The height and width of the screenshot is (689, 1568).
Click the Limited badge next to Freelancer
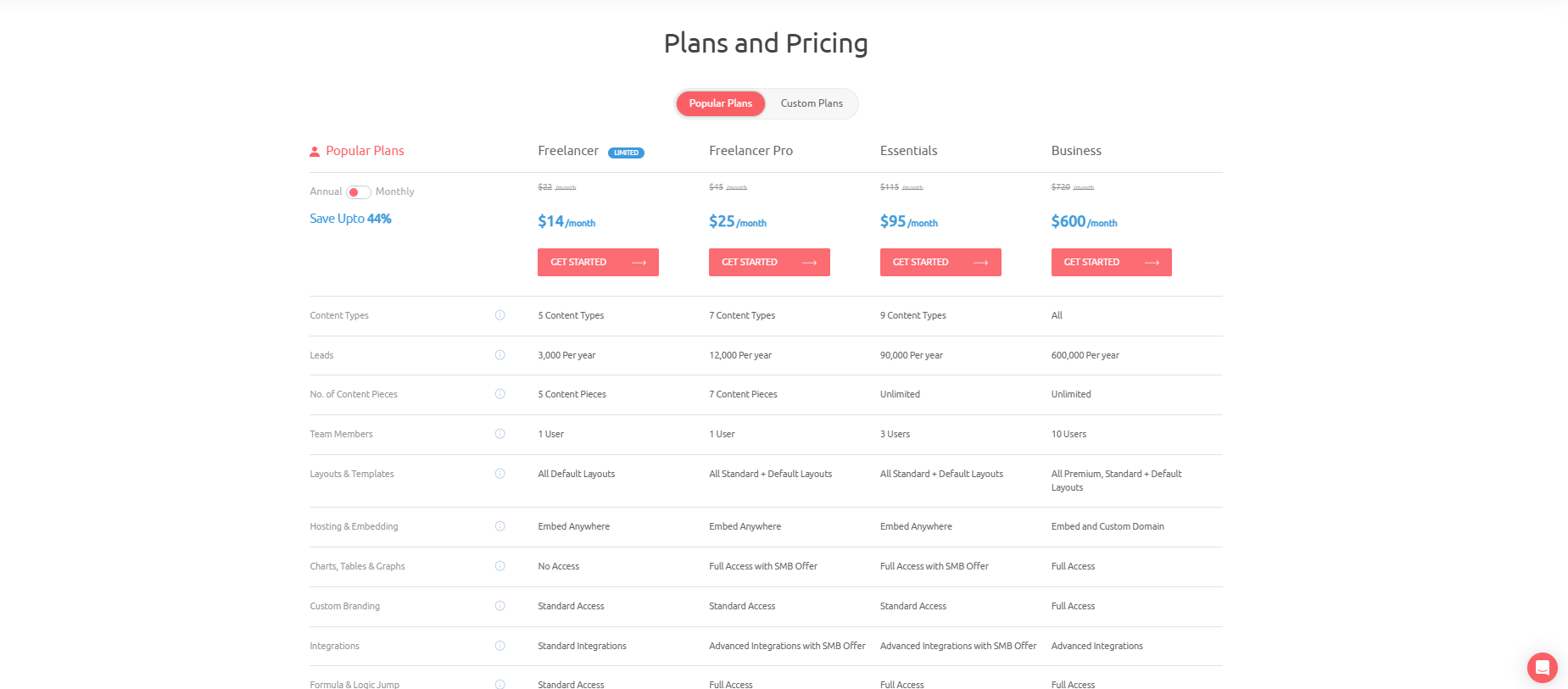(x=626, y=153)
